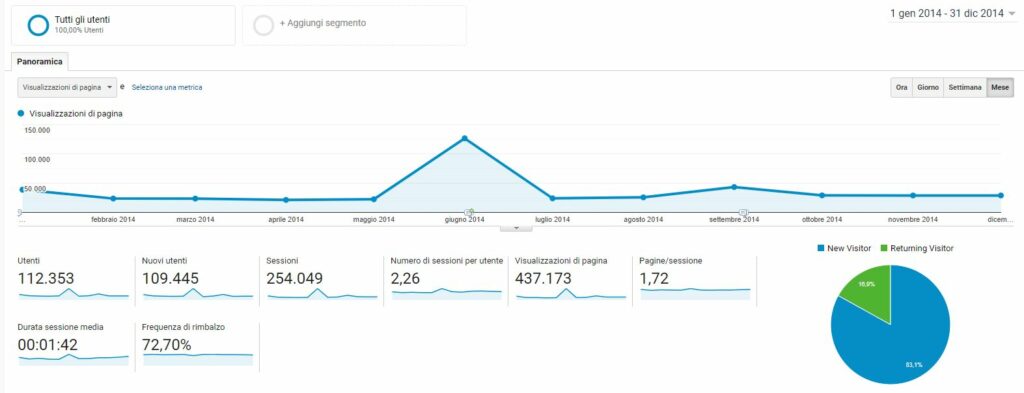Click the Utenti sparkline chart
Viewport: 1024px width, 393px height.
[x=74, y=293]
